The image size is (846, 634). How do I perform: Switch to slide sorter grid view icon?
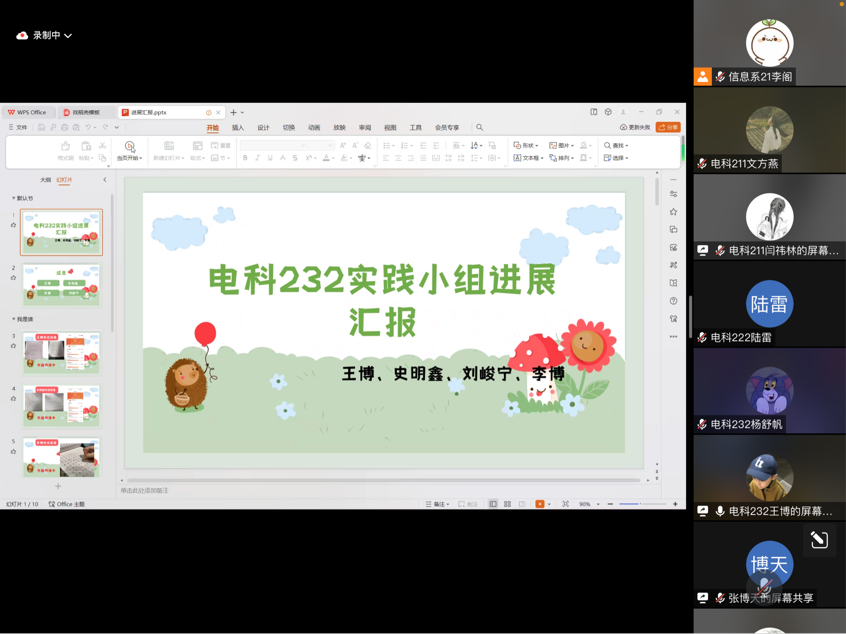pyautogui.click(x=507, y=504)
